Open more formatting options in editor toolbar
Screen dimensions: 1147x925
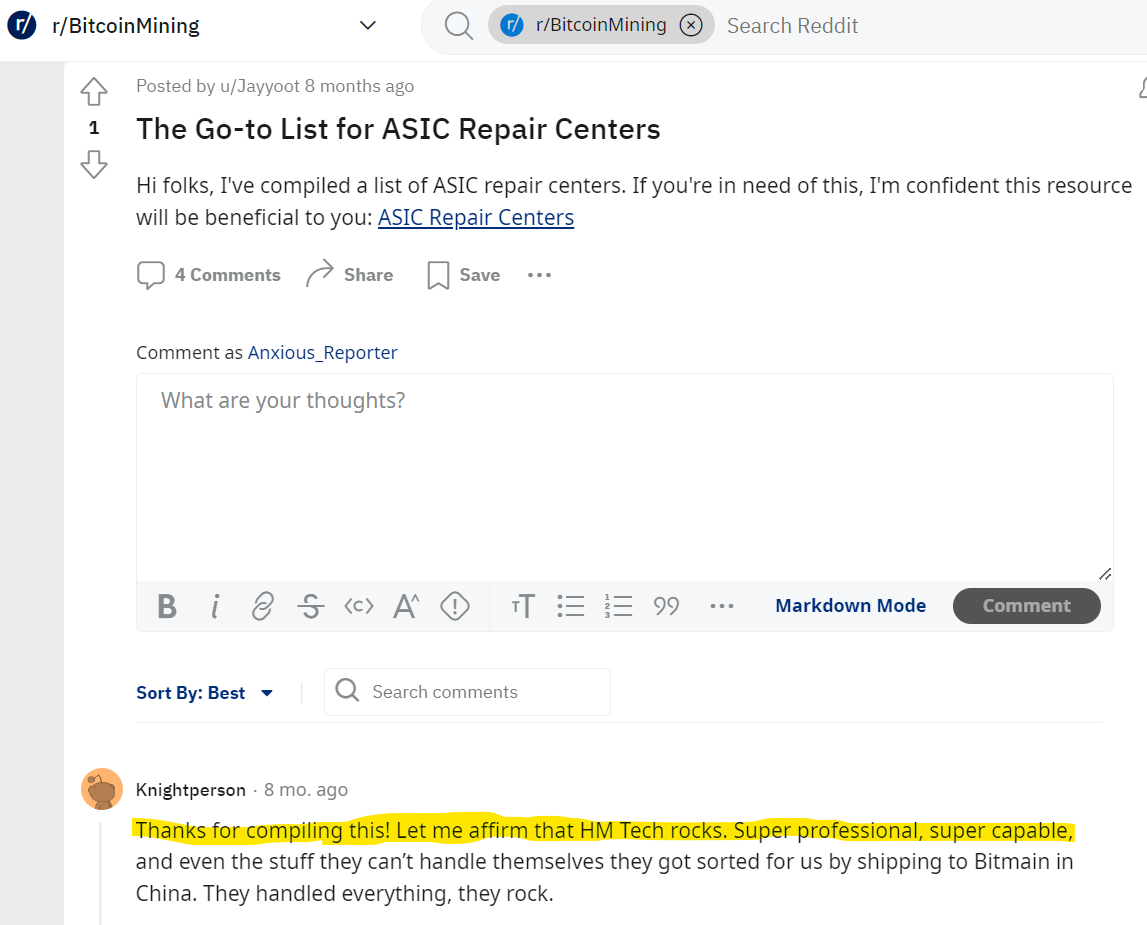pyautogui.click(x=721, y=606)
